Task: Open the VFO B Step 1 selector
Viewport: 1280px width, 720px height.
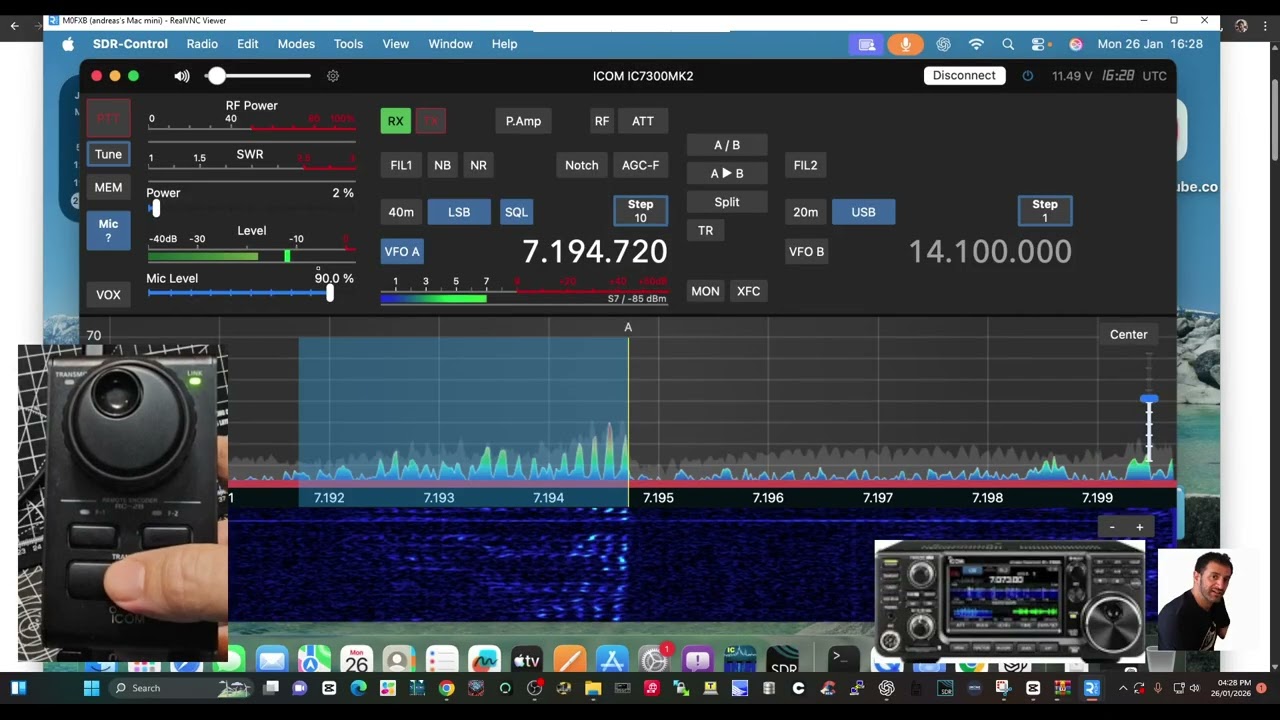Action: click(1045, 211)
